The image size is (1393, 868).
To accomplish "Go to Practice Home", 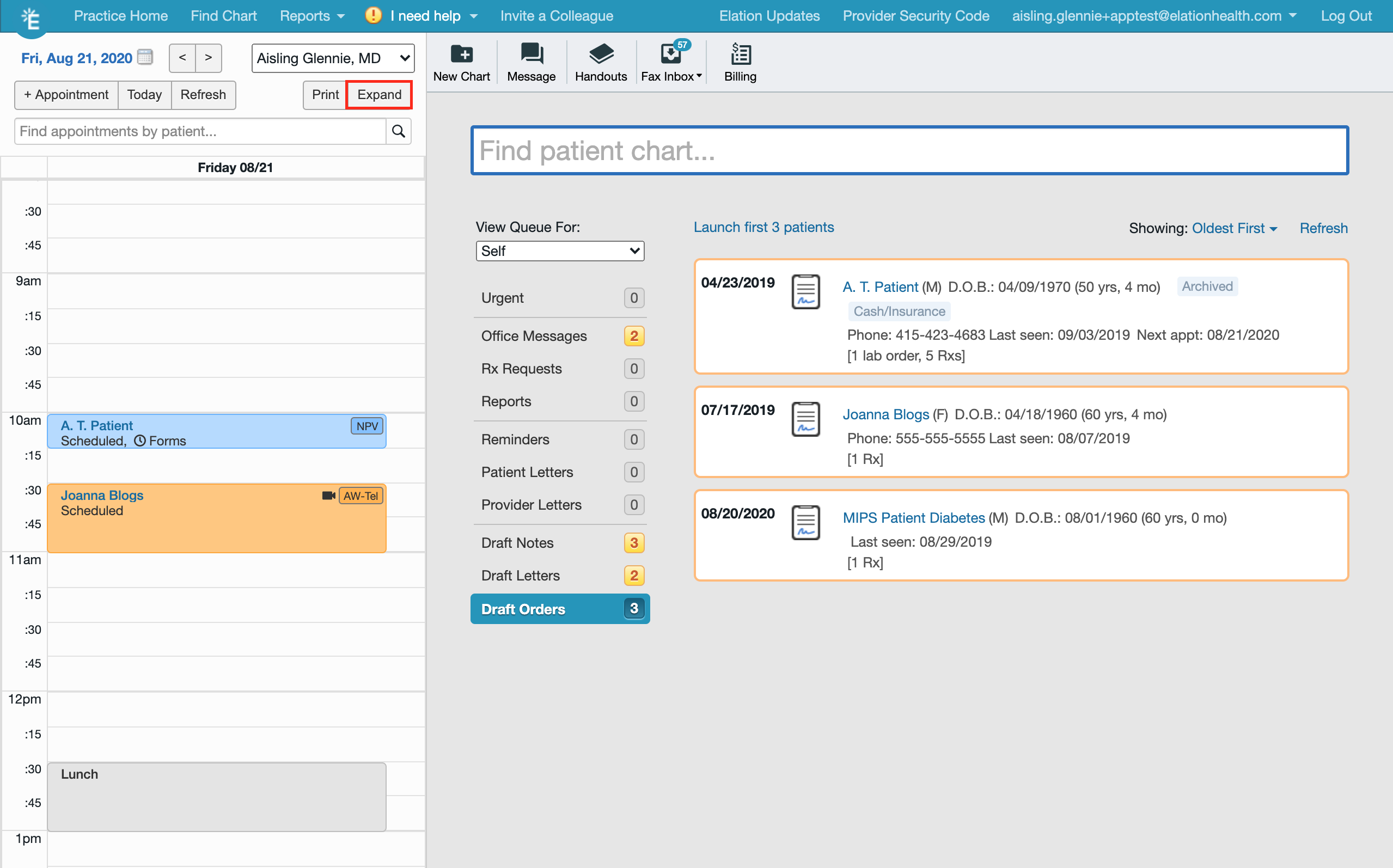I will coord(120,15).
